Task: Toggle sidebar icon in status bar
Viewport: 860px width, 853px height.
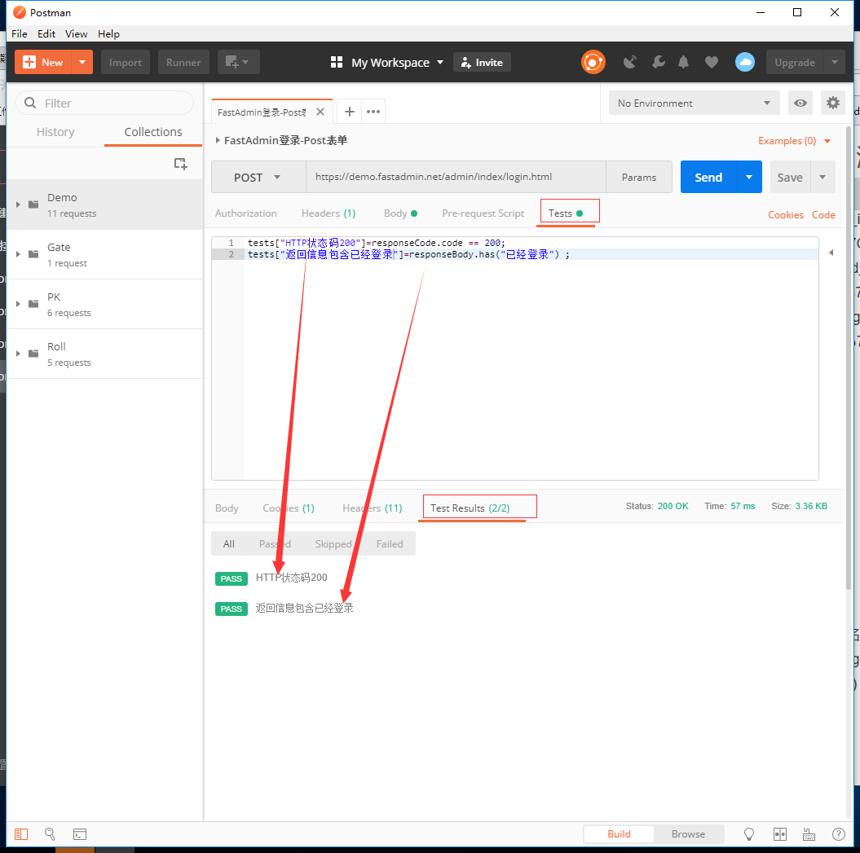Action: [21, 834]
